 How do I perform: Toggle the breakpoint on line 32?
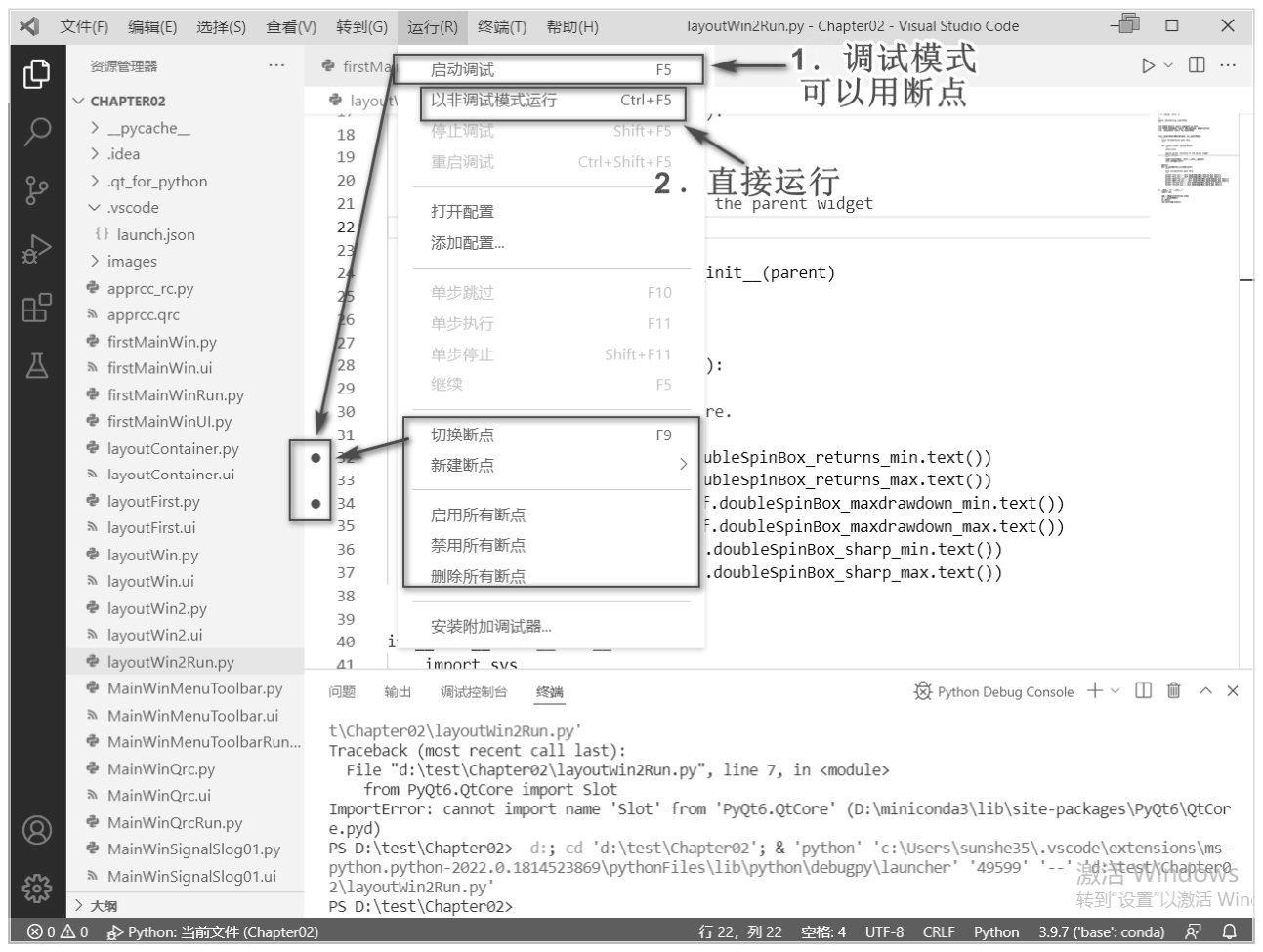[x=316, y=457]
